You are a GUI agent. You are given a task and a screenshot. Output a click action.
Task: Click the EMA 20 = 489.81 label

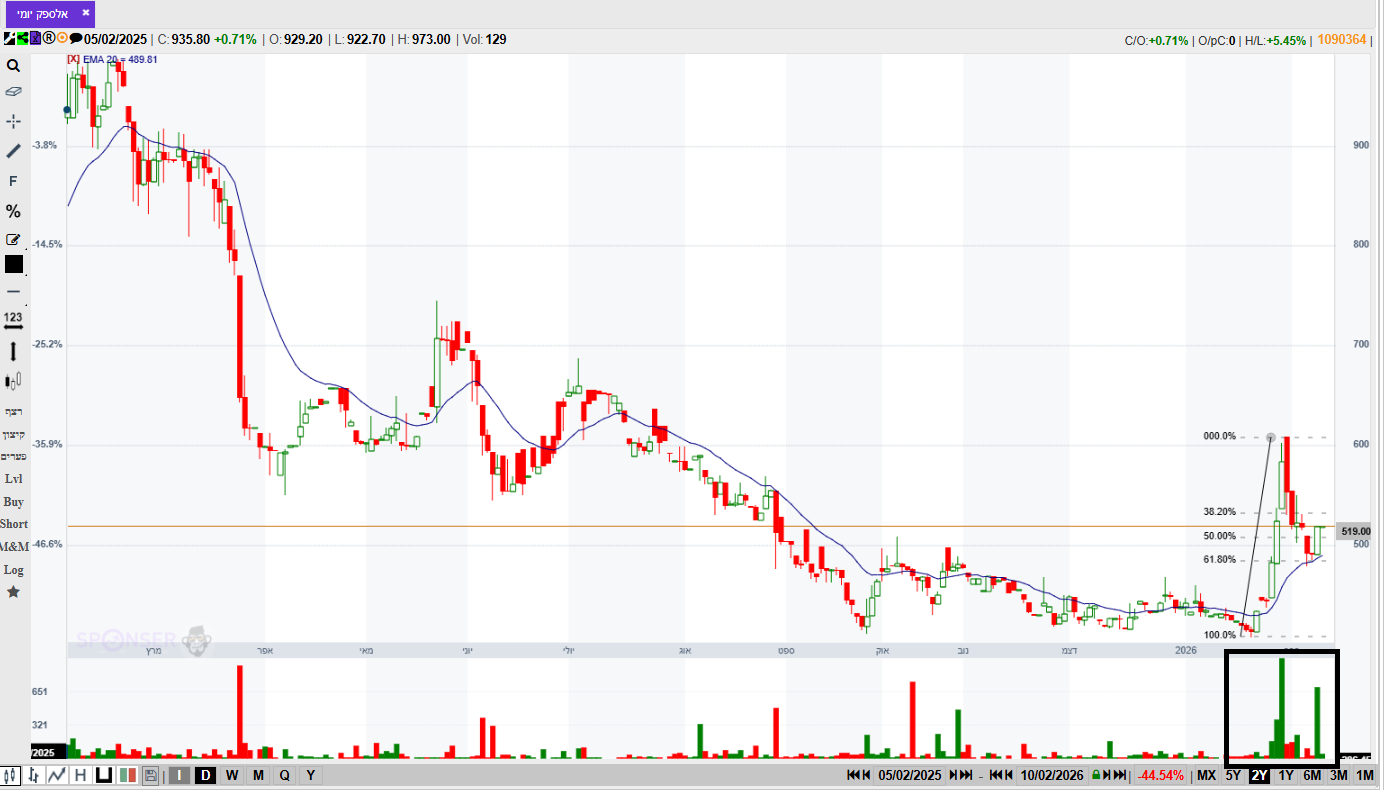click(x=121, y=59)
